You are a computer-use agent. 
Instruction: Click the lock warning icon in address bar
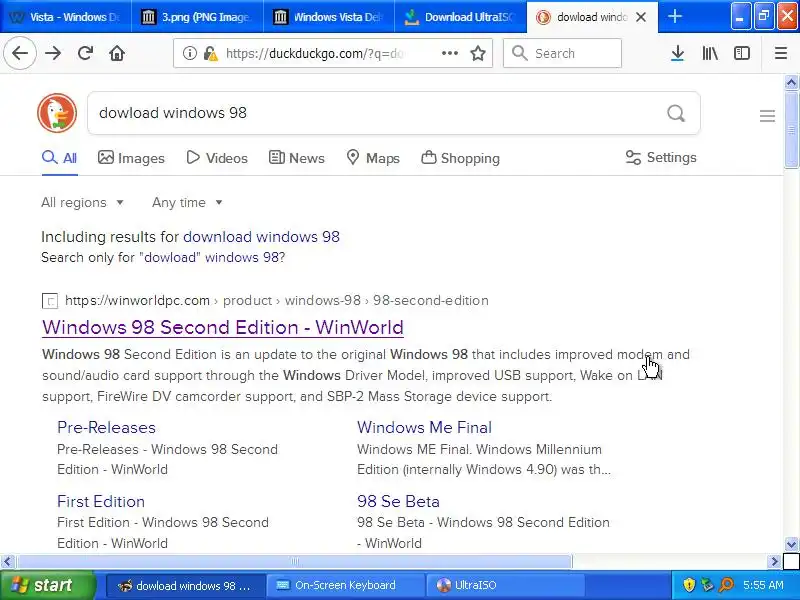[210, 53]
